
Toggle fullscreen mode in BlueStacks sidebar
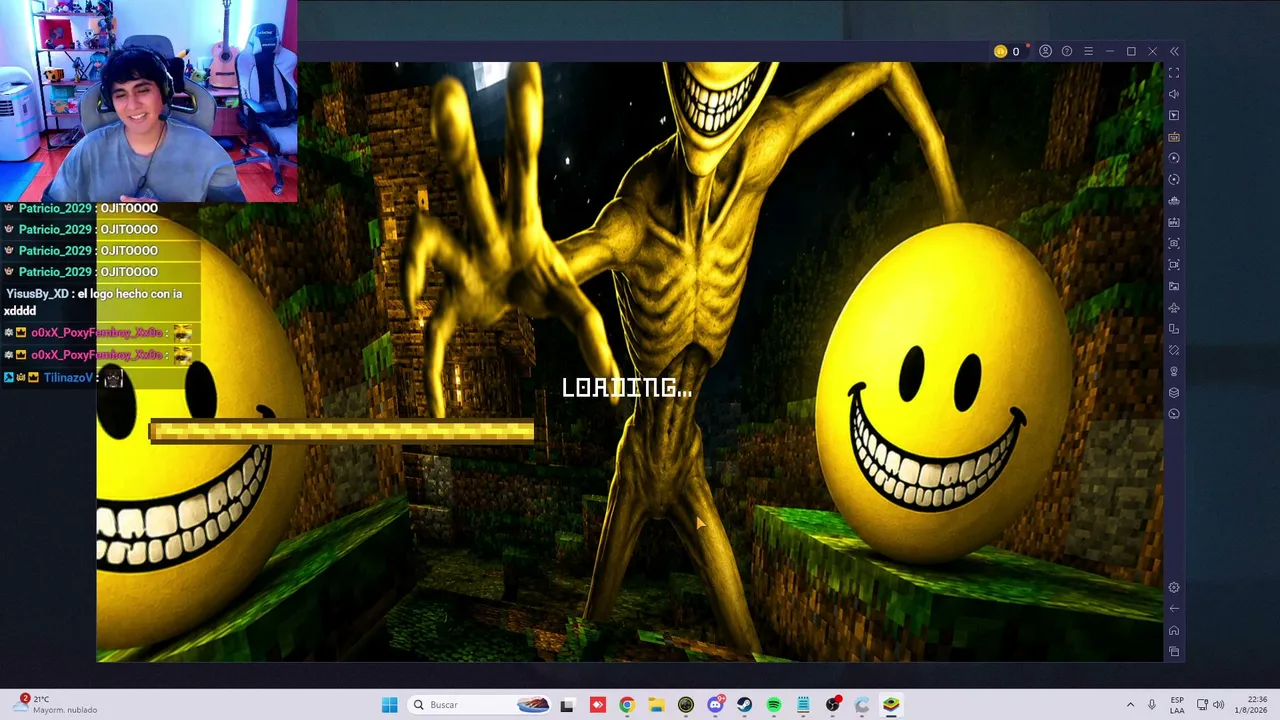click(x=1174, y=73)
